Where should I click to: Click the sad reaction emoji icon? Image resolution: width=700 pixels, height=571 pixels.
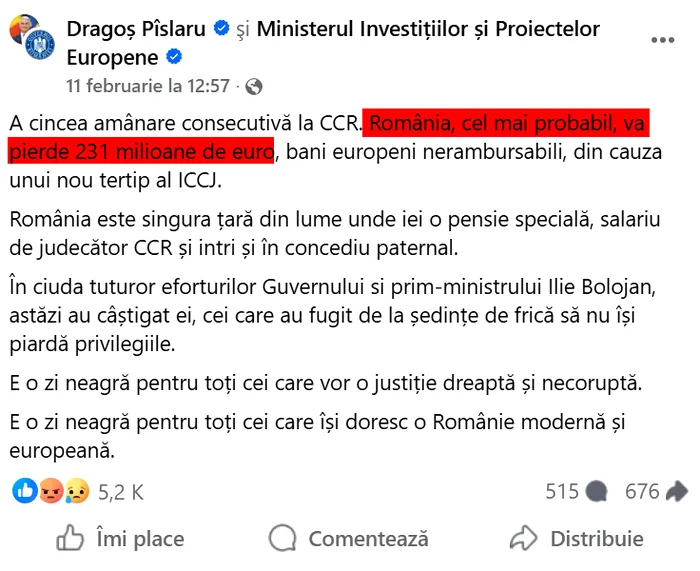click(76, 491)
